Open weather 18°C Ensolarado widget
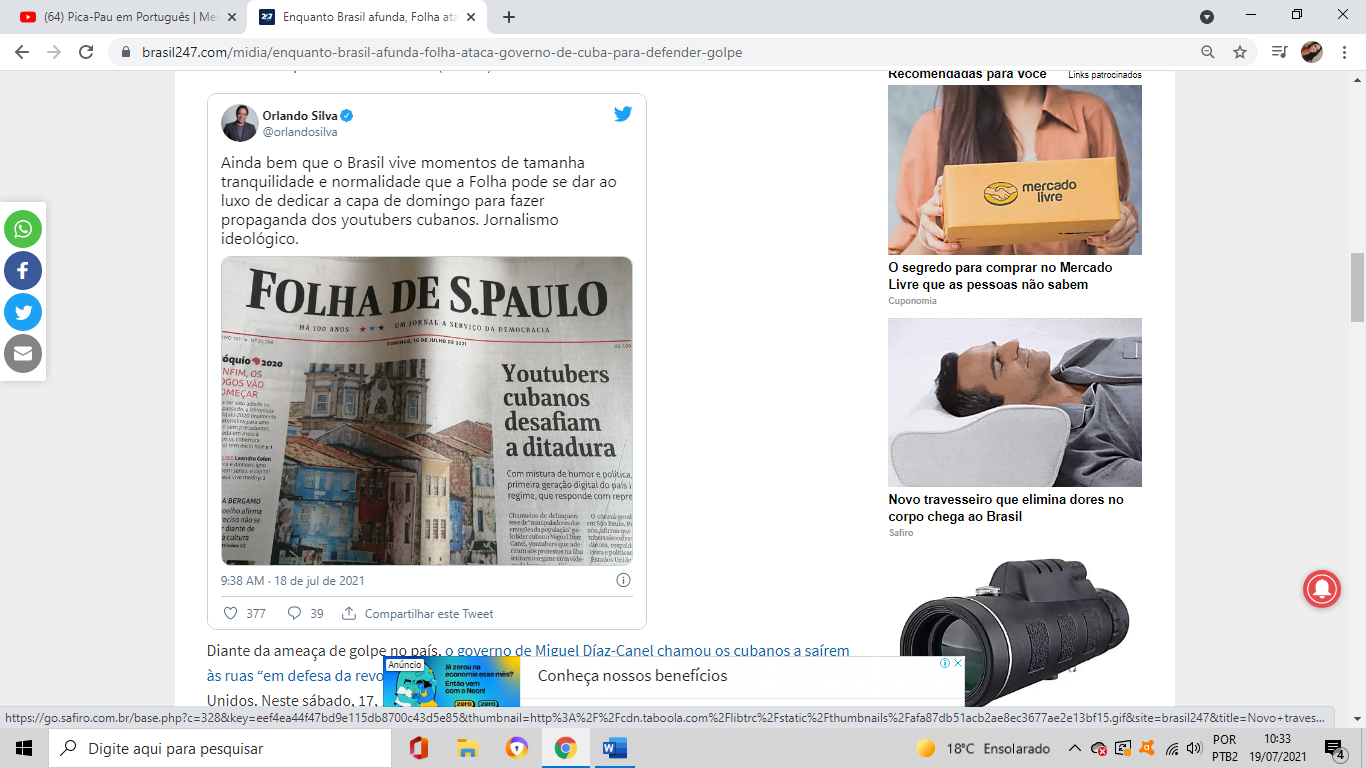This screenshot has height=768, width=1366. [983, 748]
